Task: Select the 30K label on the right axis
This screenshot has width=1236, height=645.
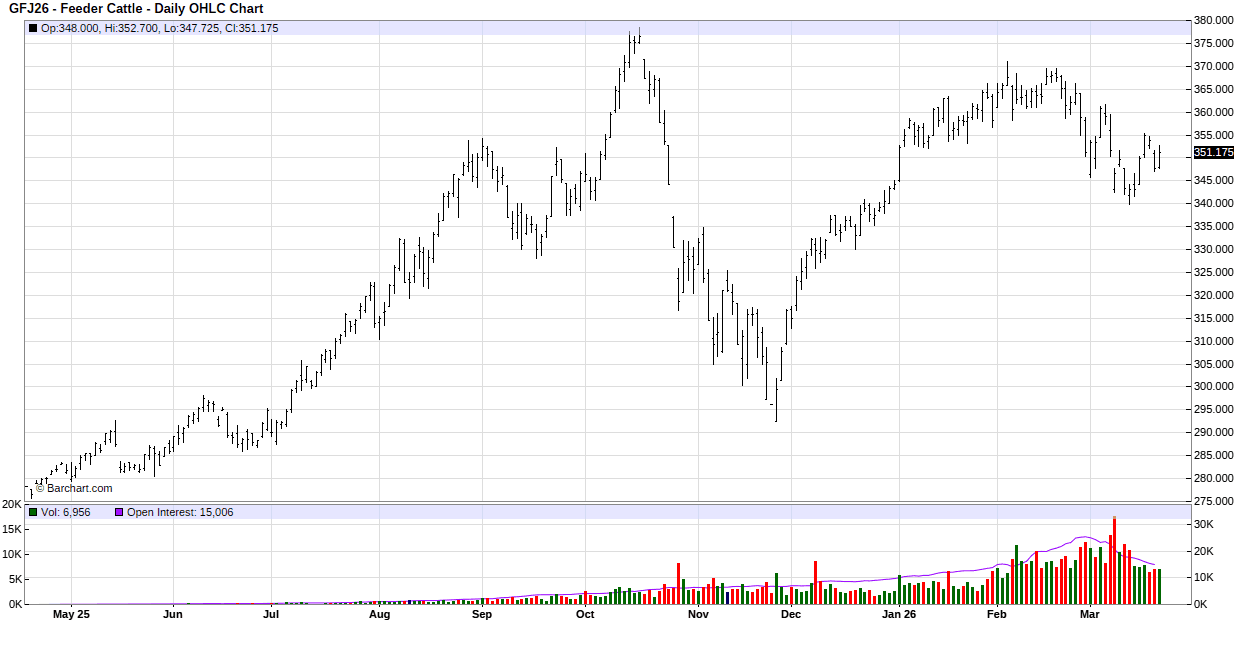Action: [x=1204, y=525]
